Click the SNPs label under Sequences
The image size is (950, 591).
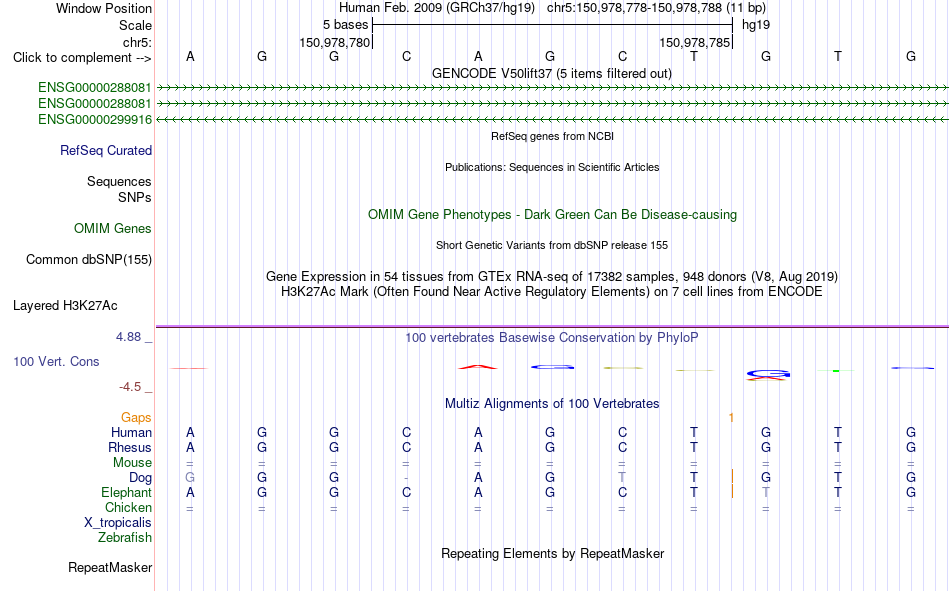(x=135, y=198)
